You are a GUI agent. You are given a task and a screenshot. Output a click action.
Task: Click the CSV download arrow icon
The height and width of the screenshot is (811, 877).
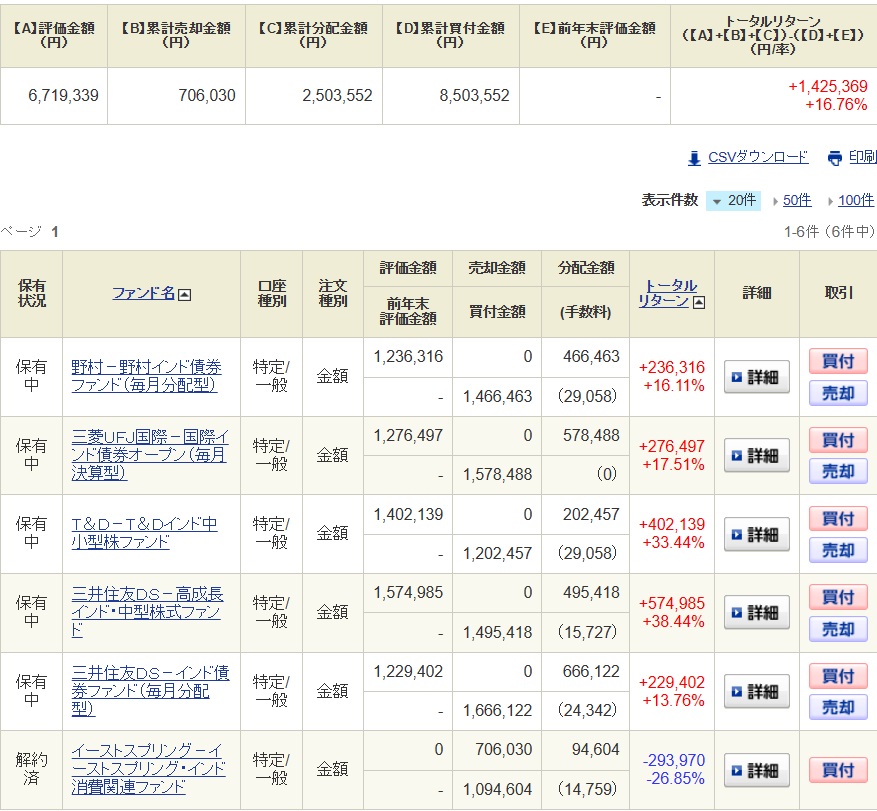pos(694,158)
